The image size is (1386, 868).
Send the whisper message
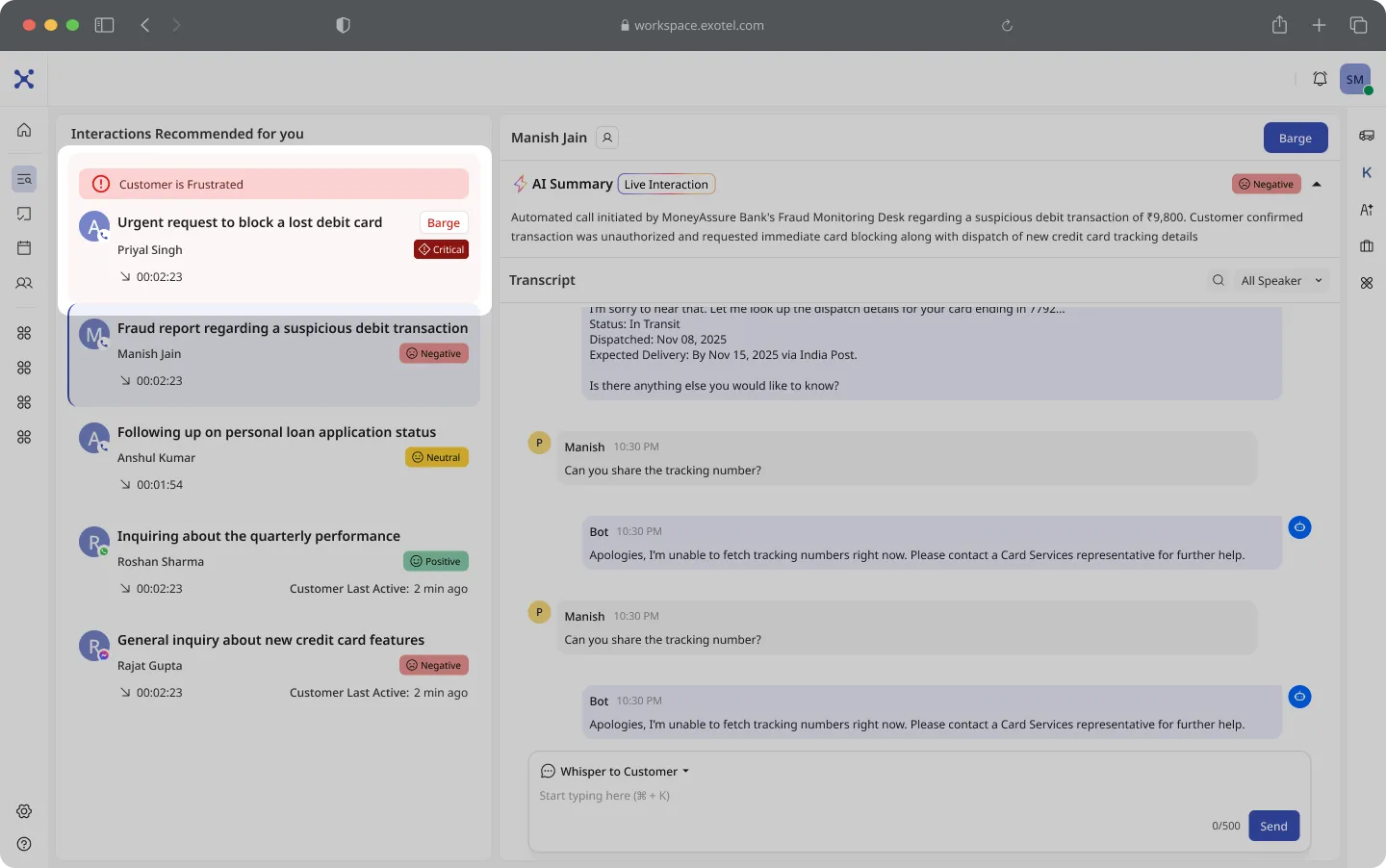click(x=1273, y=826)
